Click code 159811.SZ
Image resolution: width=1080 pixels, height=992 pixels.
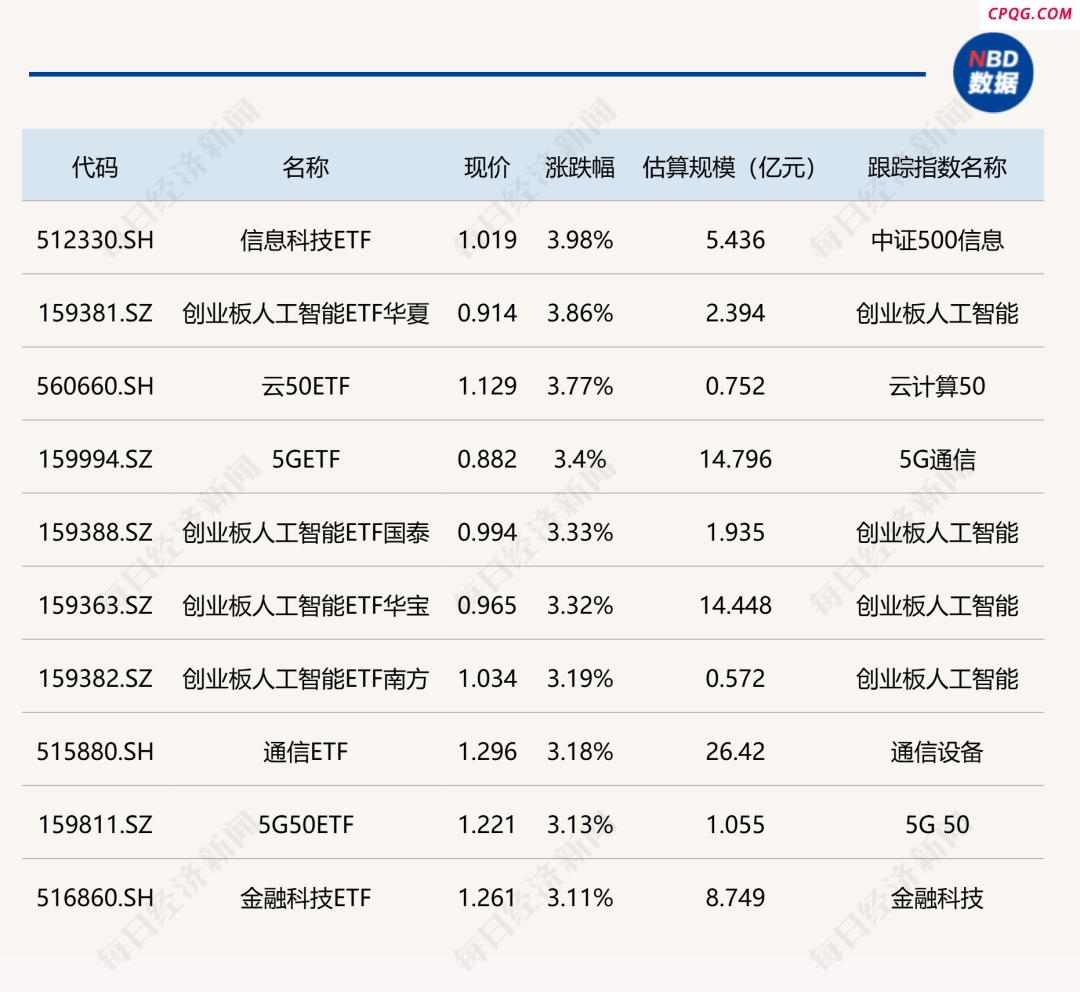coord(95,825)
